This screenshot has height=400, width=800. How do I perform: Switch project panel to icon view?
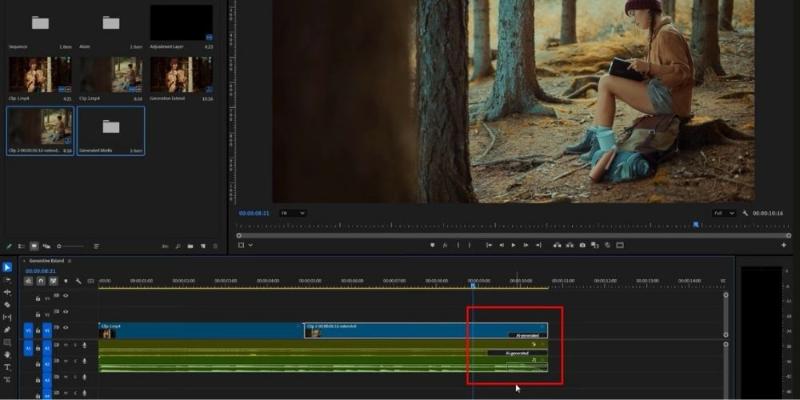click(33, 245)
